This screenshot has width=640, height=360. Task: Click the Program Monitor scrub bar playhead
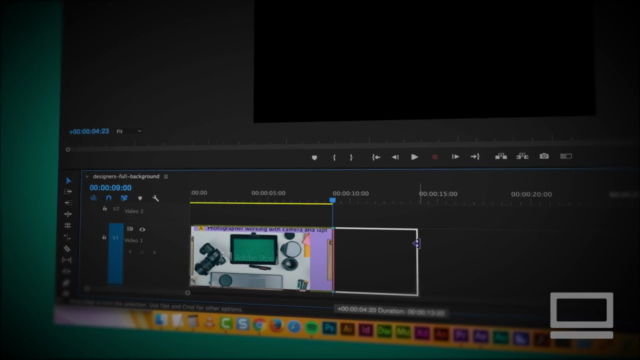[68, 150]
